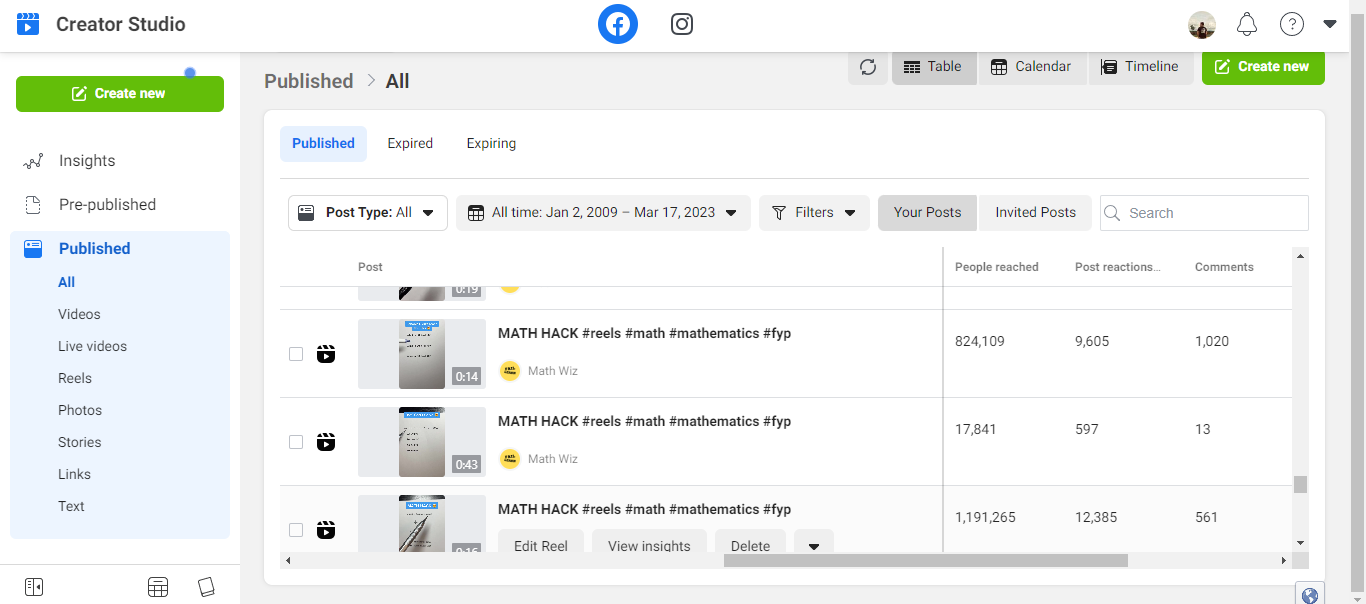The width and height of the screenshot is (1366, 604).
Task: Switch to Calendar view
Action: coord(1032,67)
